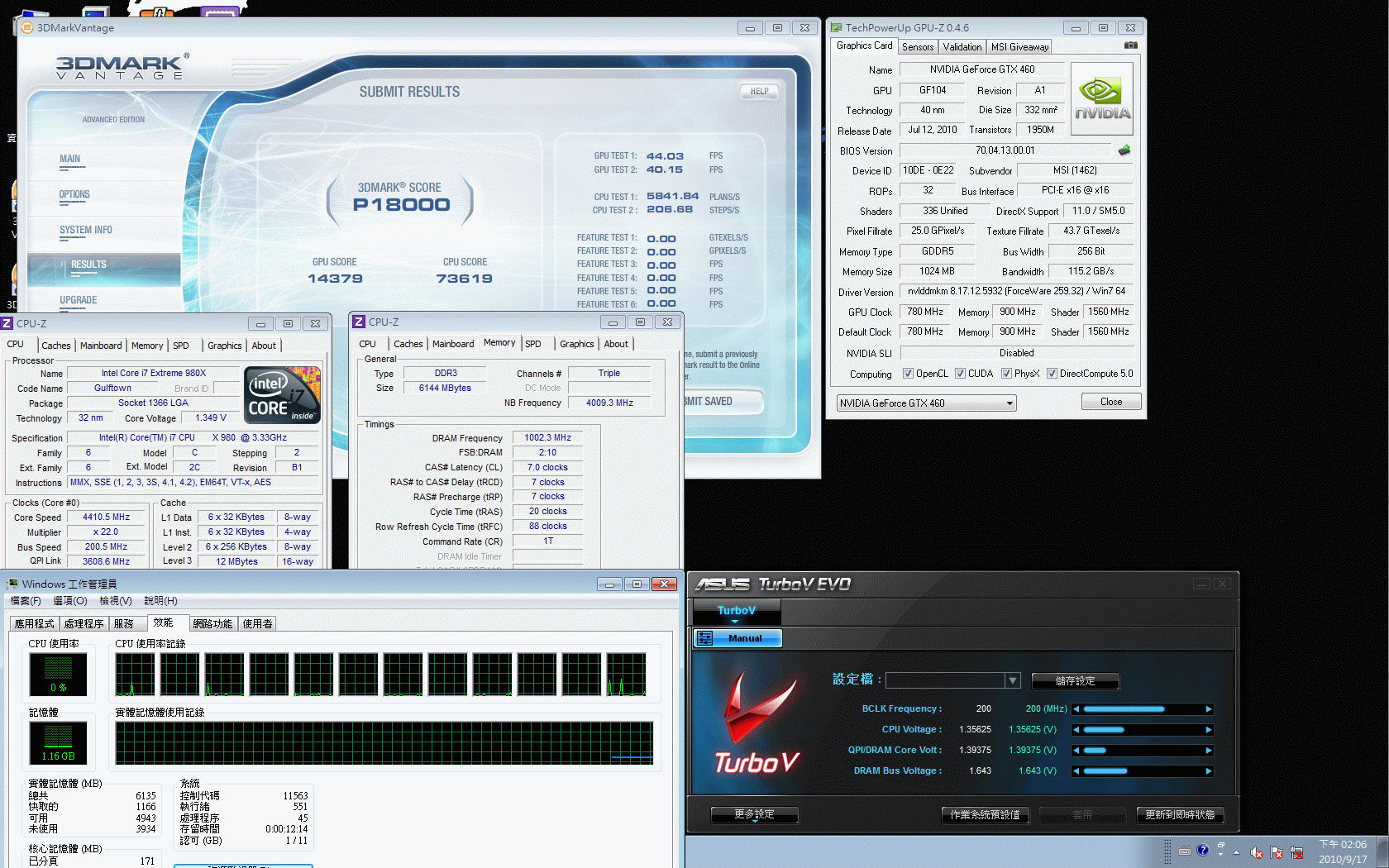Click the Show Desktop button at taskbar end

[1382, 851]
